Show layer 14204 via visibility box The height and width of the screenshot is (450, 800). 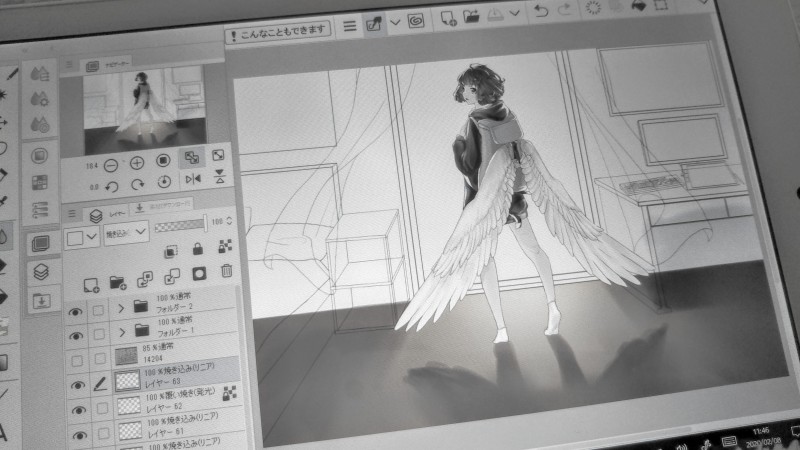pyautogui.click(x=77, y=361)
